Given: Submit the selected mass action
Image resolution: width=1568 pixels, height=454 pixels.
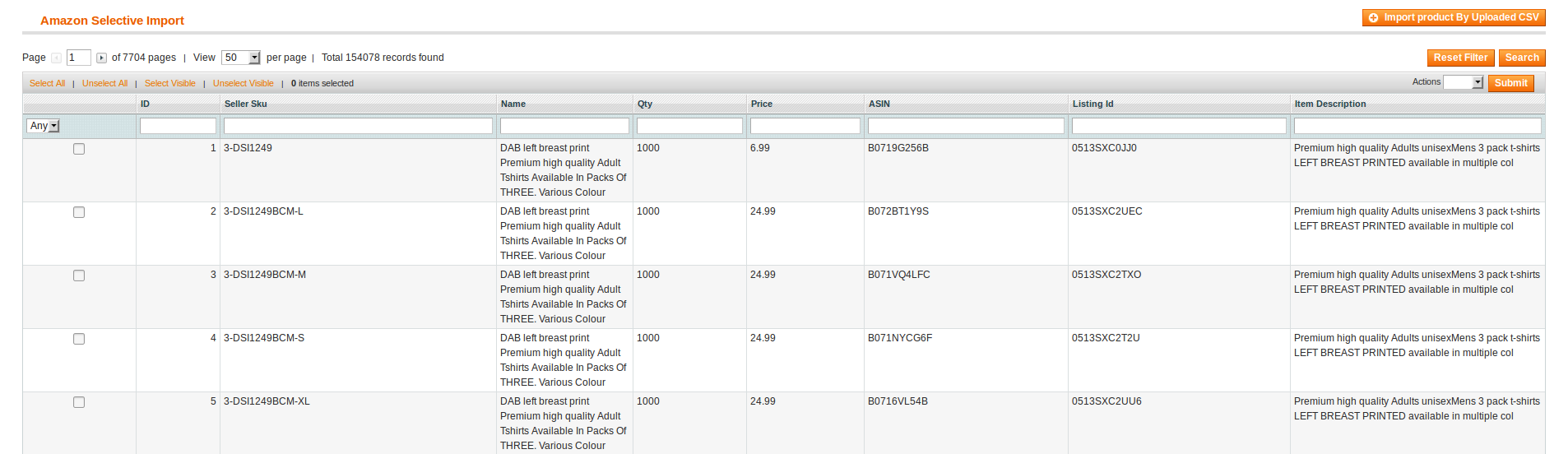Looking at the screenshot, I should click(x=1510, y=83).
